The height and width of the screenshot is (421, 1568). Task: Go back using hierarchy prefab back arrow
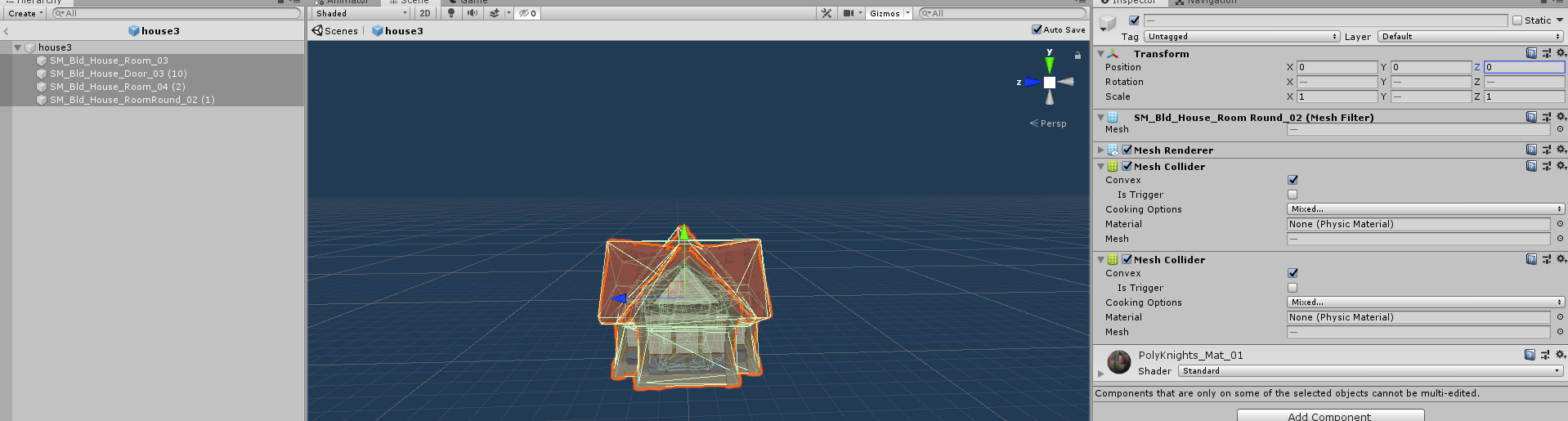click(6, 31)
